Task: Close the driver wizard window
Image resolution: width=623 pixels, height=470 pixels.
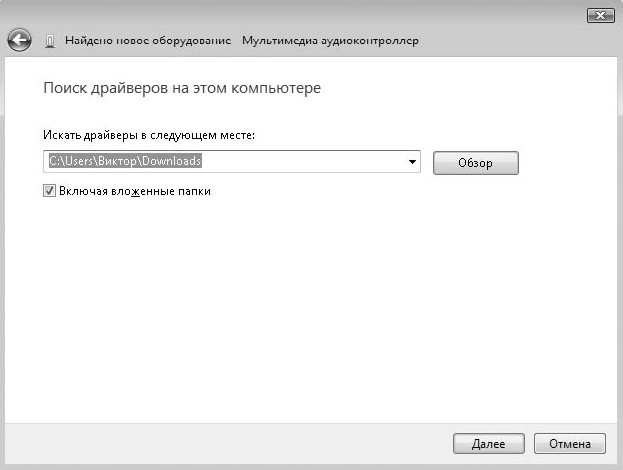Action: pos(600,15)
